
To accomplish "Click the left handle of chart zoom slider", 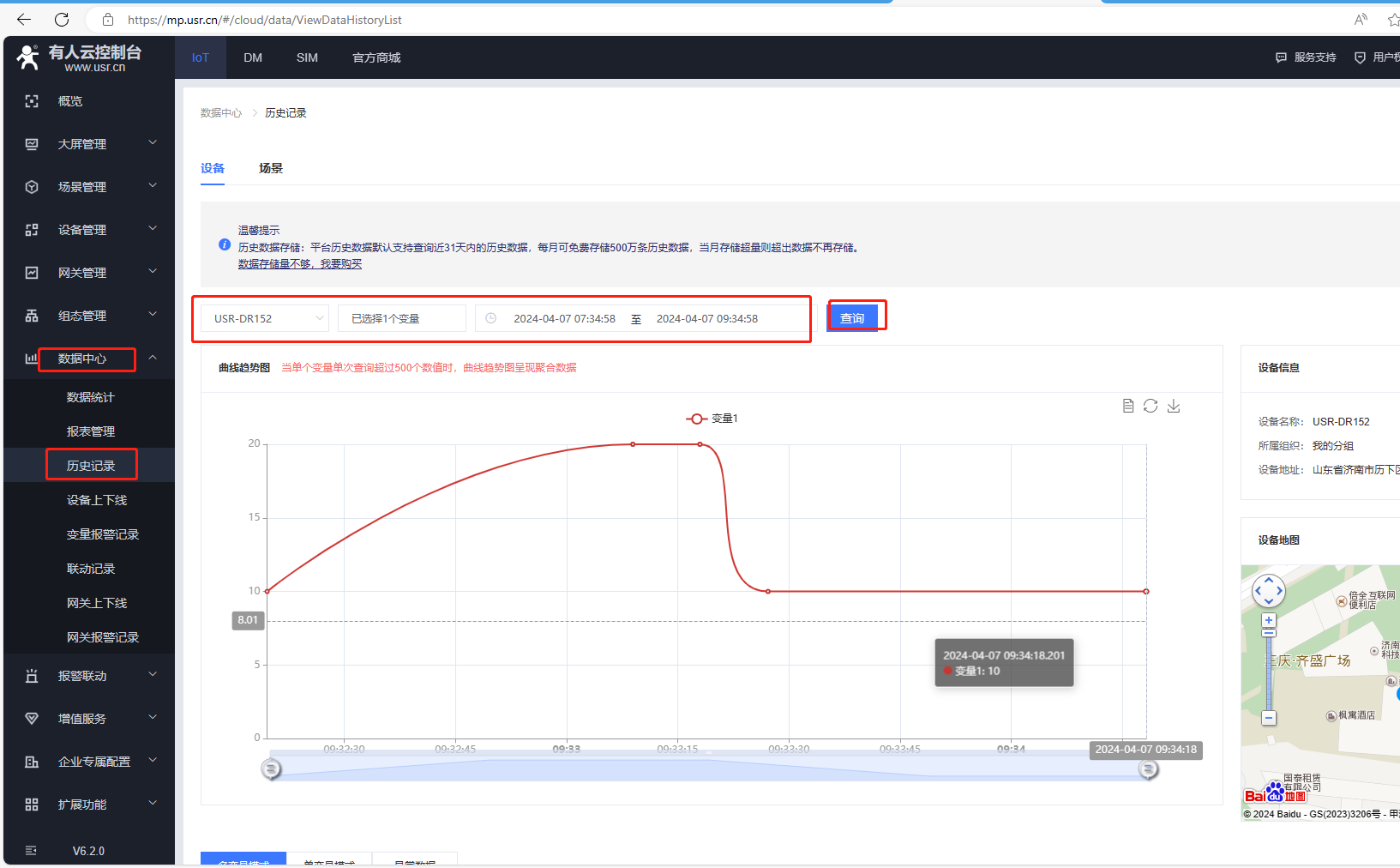I will tap(272, 769).
